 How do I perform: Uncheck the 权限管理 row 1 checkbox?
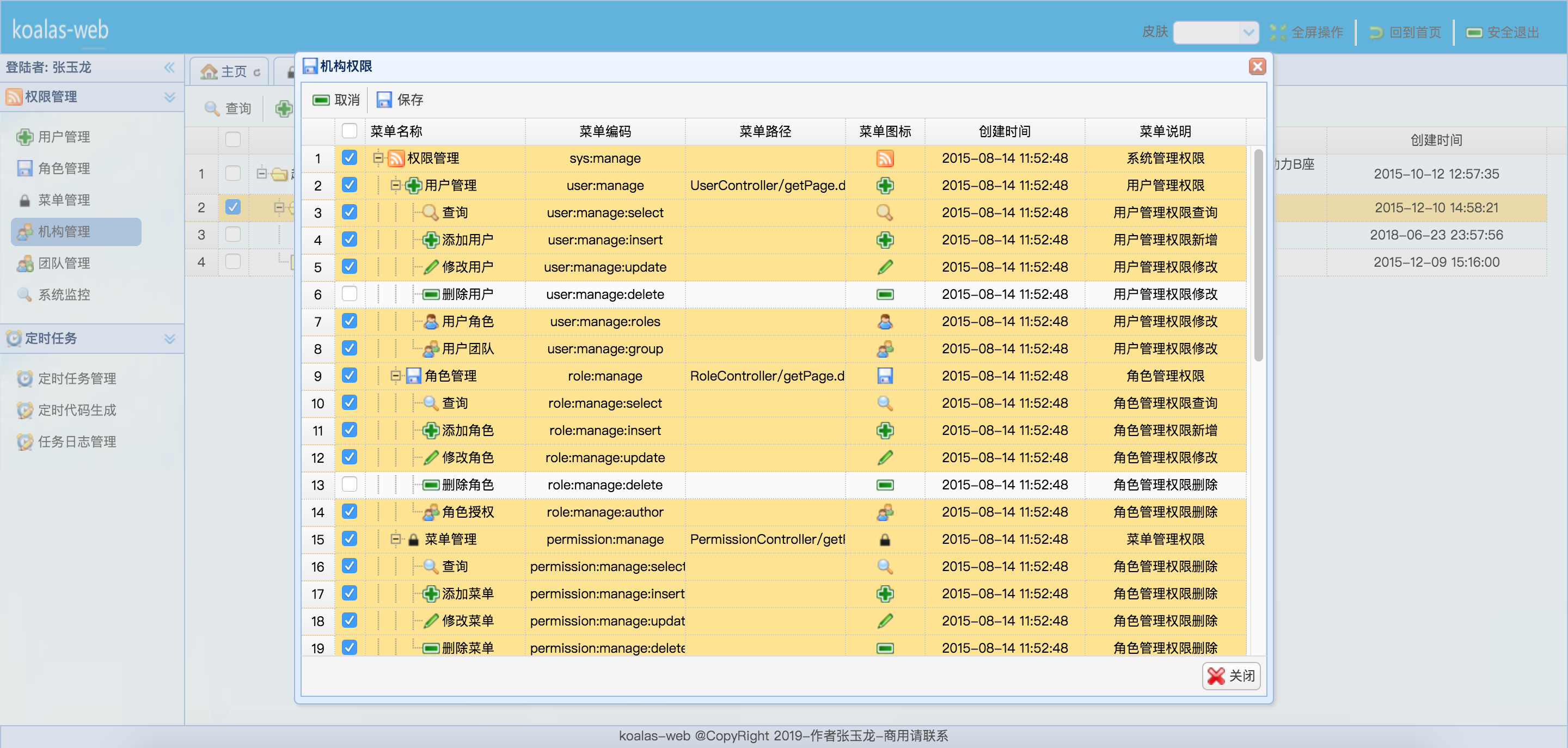(x=350, y=158)
